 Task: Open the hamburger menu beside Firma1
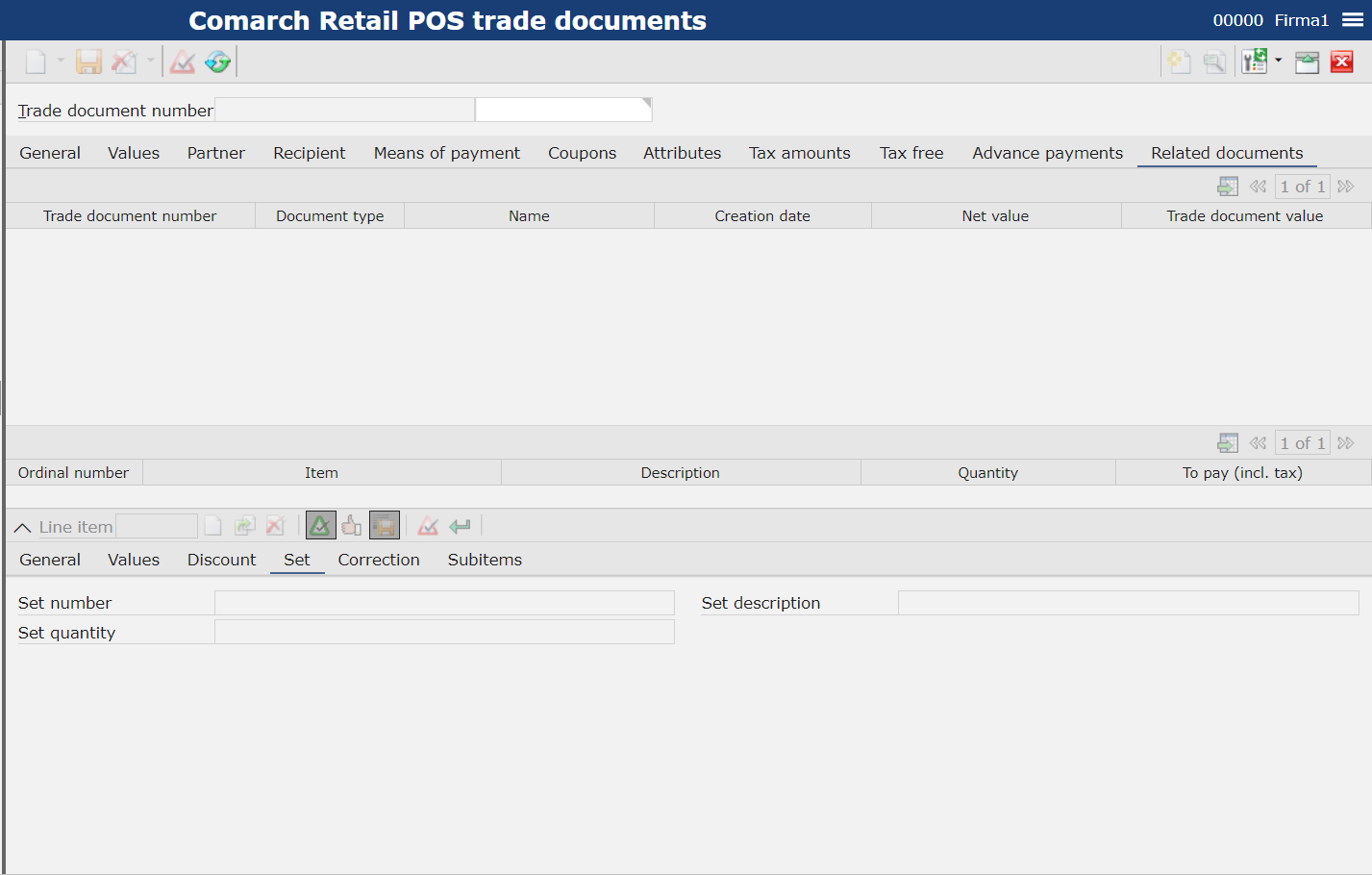[1353, 20]
